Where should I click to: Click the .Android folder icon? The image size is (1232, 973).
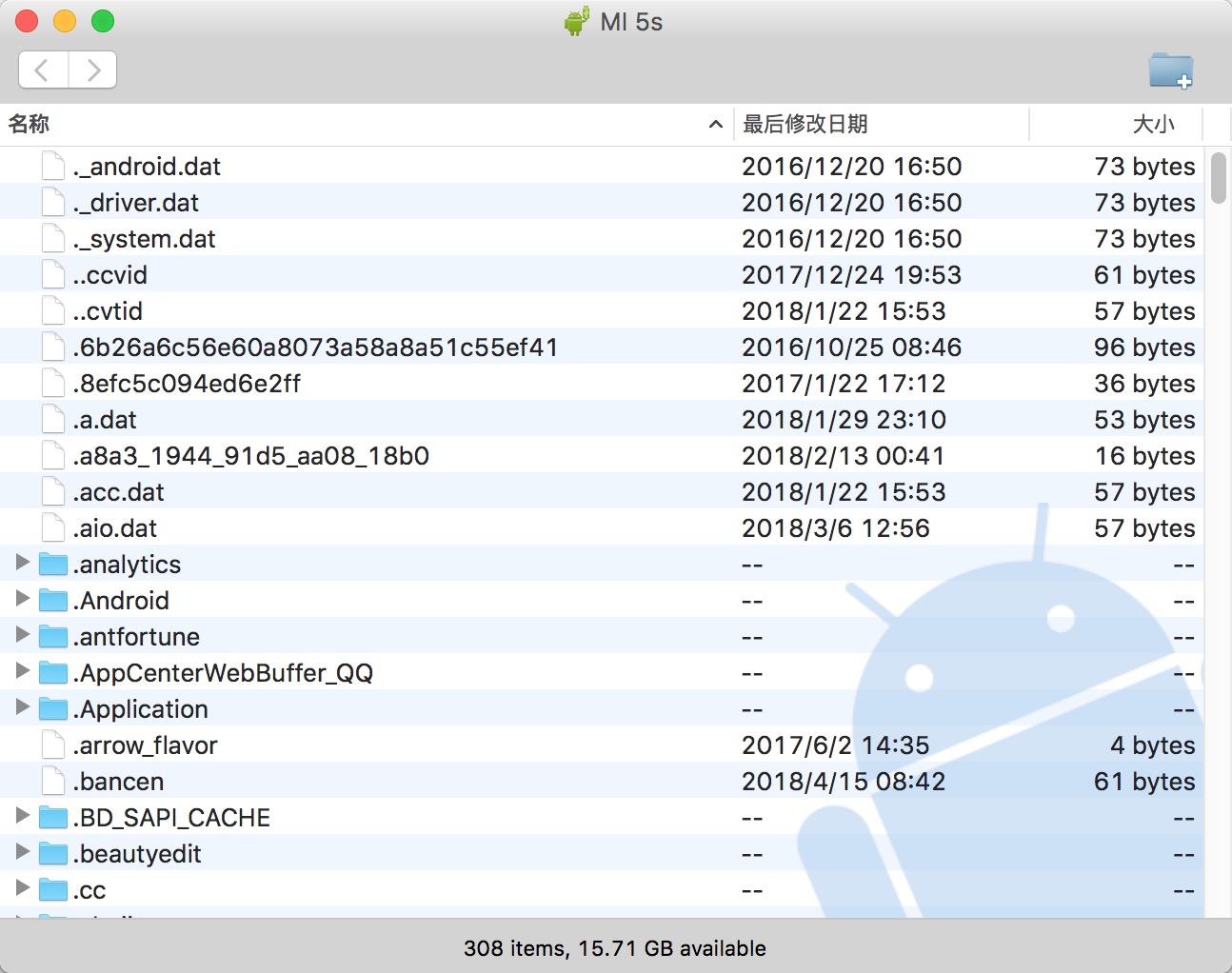[53, 601]
